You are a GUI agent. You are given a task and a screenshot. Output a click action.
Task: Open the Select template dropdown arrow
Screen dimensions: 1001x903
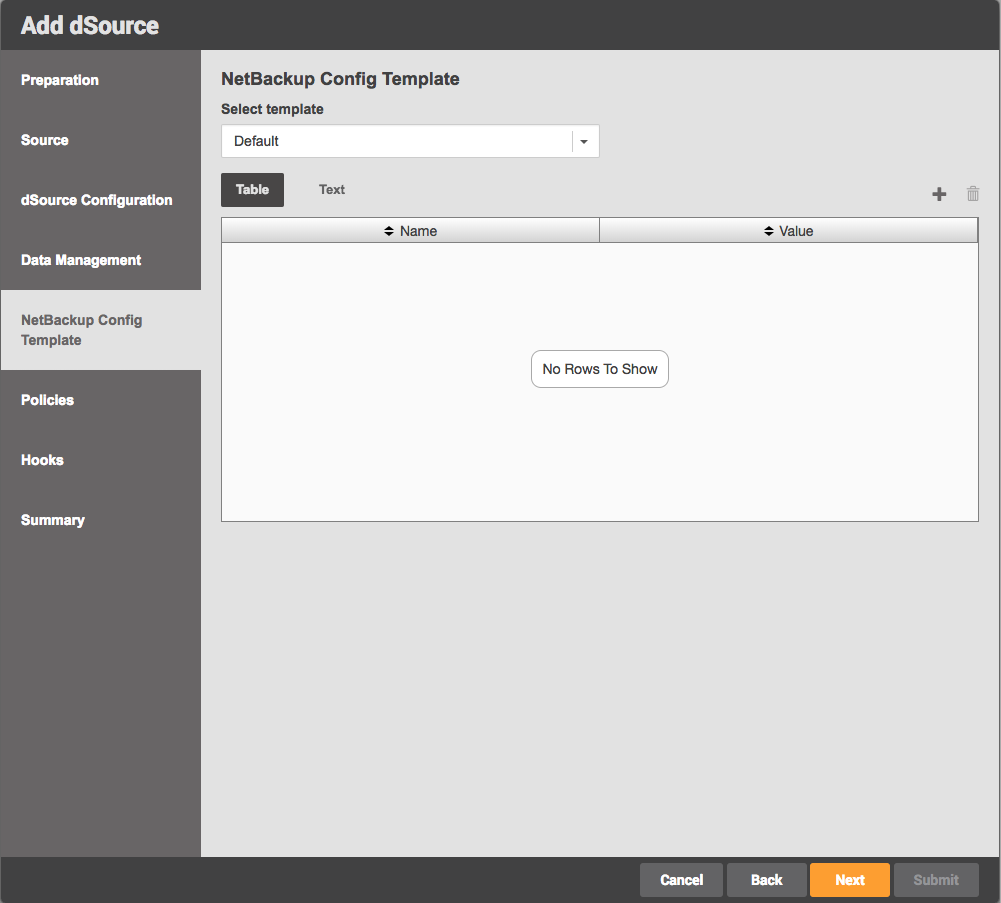[585, 142]
